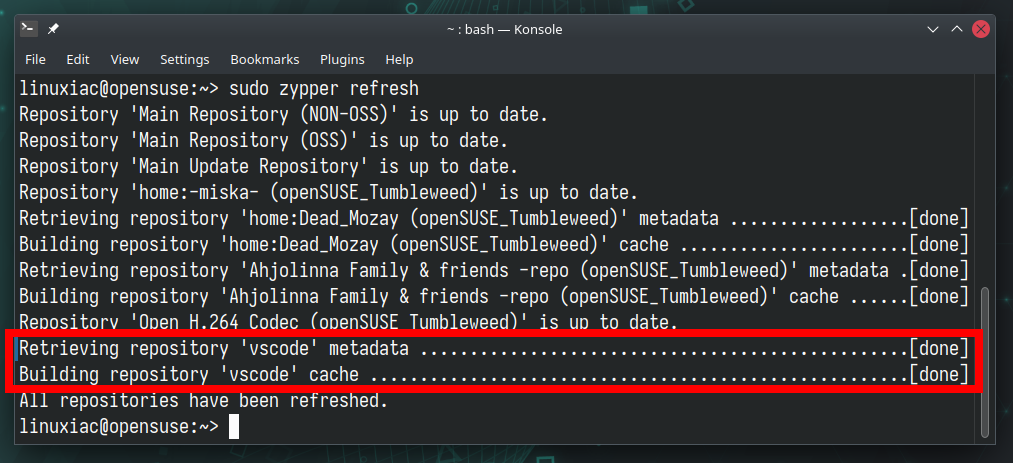Click the 'Open H.264 Codec' repository line
1013x463 pixels.
pyautogui.click(x=349, y=321)
